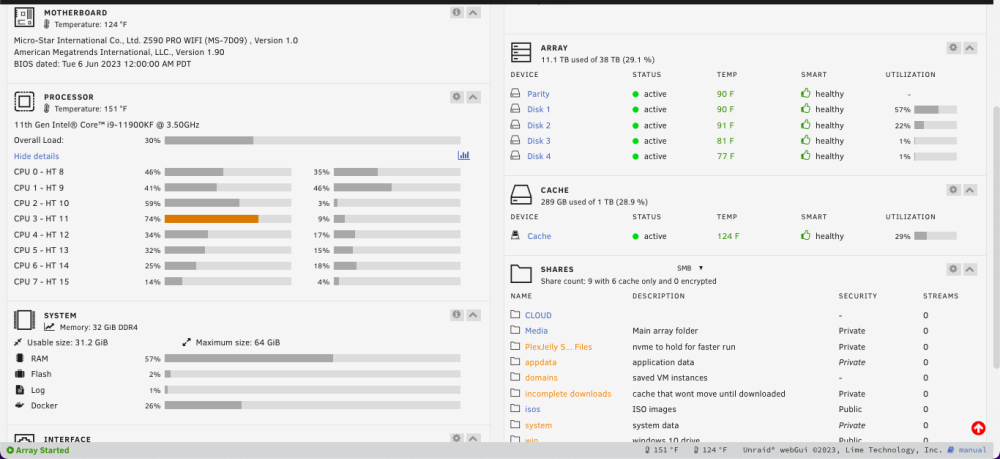This screenshot has width=1000, height=459.
Task: Collapse the Interface panel
Action: click(473, 438)
